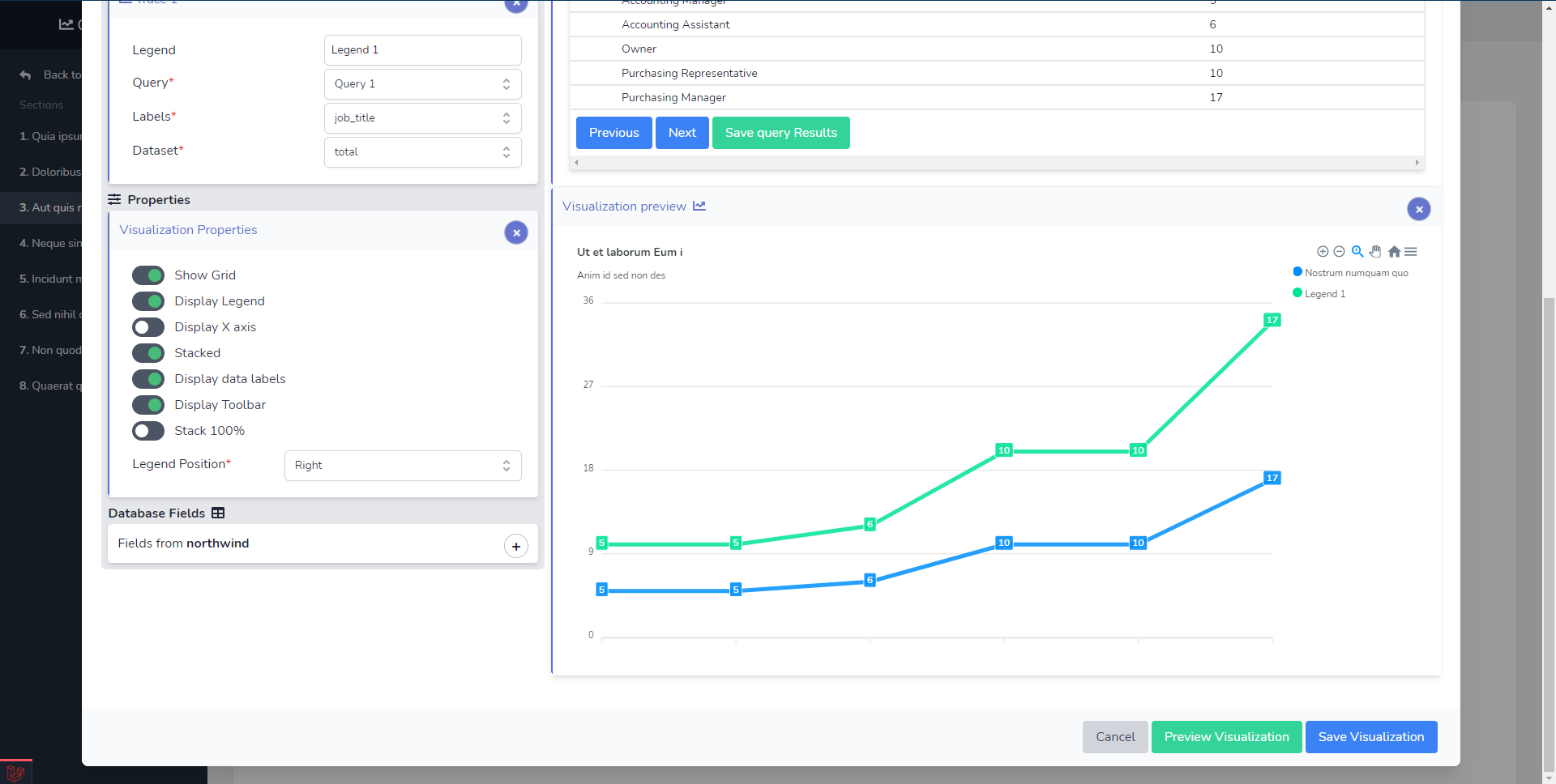
Task: Close the Visualization preview panel
Action: click(x=1418, y=209)
